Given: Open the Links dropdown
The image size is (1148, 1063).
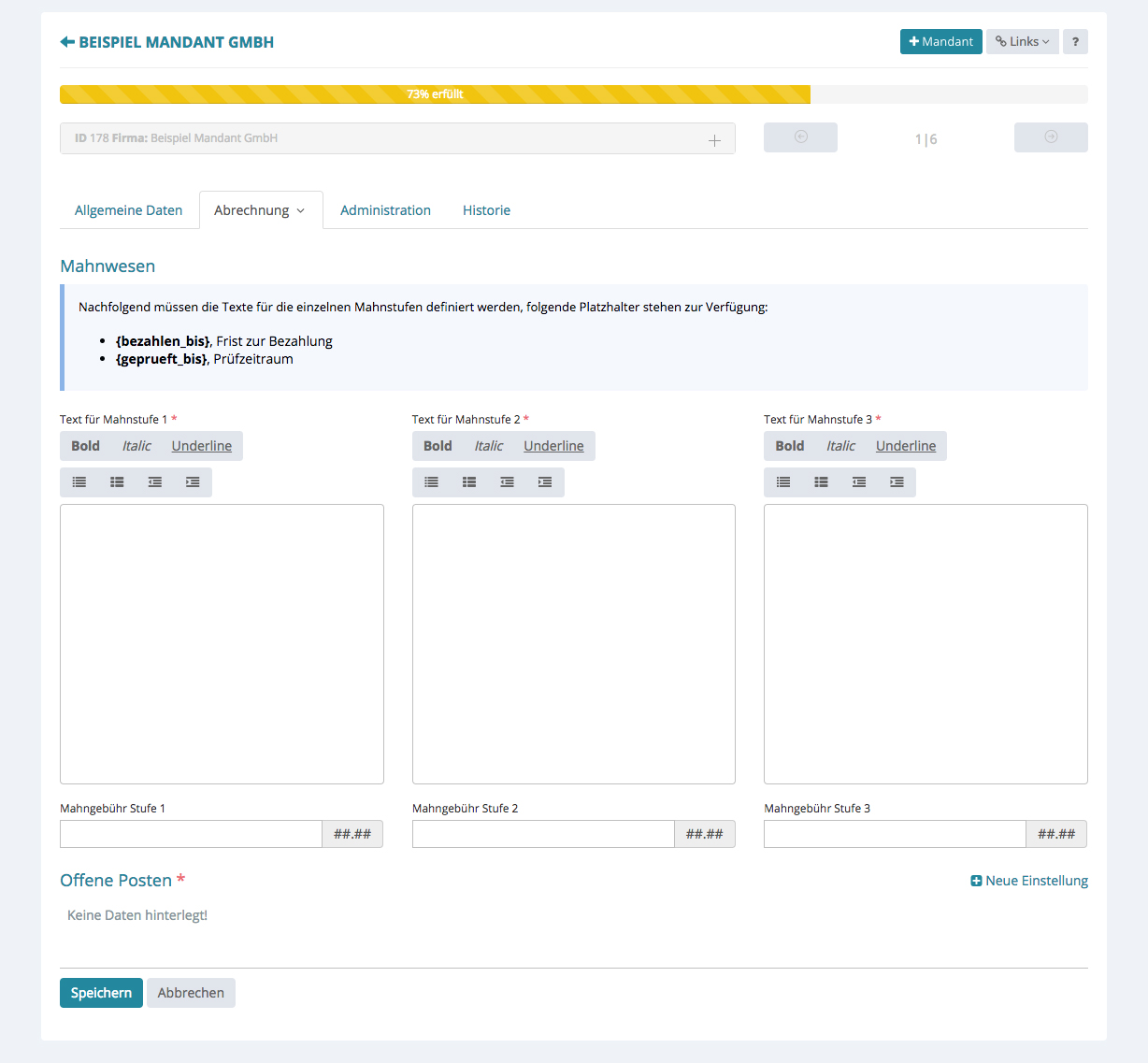Looking at the screenshot, I should 1022,42.
